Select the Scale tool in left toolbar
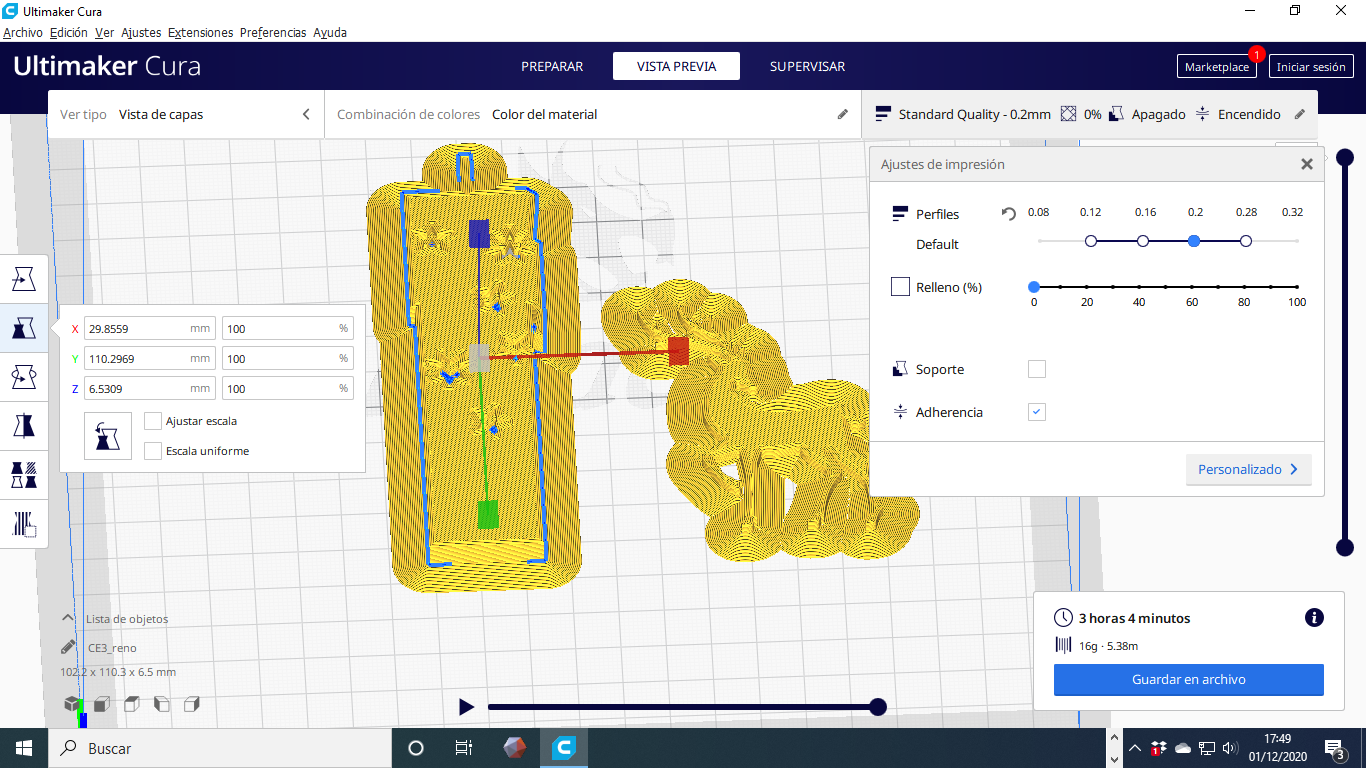Viewport: 1366px width, 768px height. (x=24, y=327)
